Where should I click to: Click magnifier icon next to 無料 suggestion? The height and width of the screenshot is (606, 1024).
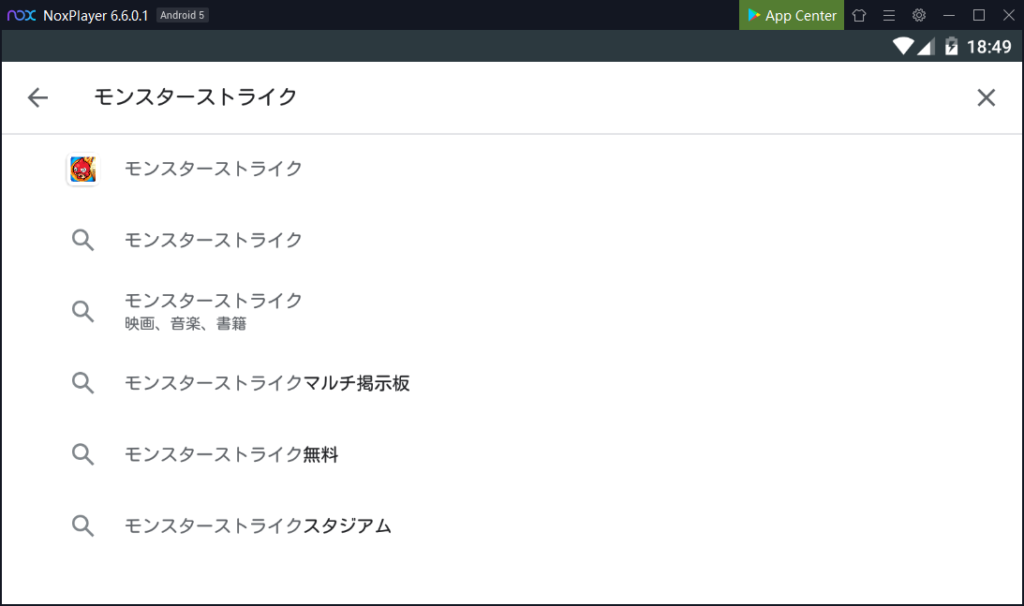coord(83,454)
